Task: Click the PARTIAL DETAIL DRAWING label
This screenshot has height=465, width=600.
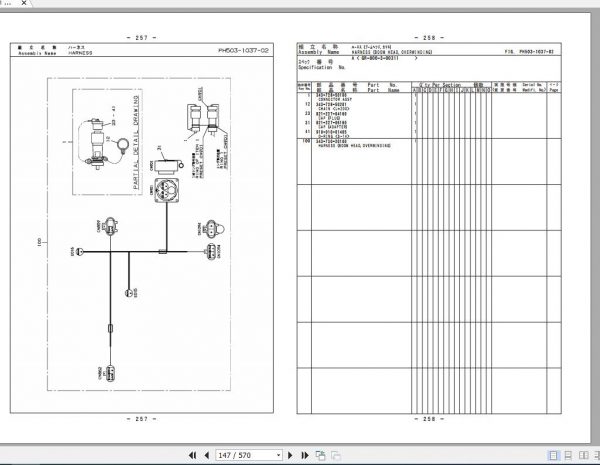Action: click(136, 142)
